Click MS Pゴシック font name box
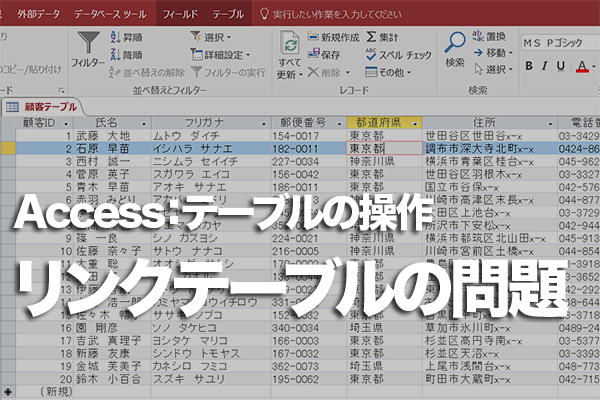 coord(560,42)
